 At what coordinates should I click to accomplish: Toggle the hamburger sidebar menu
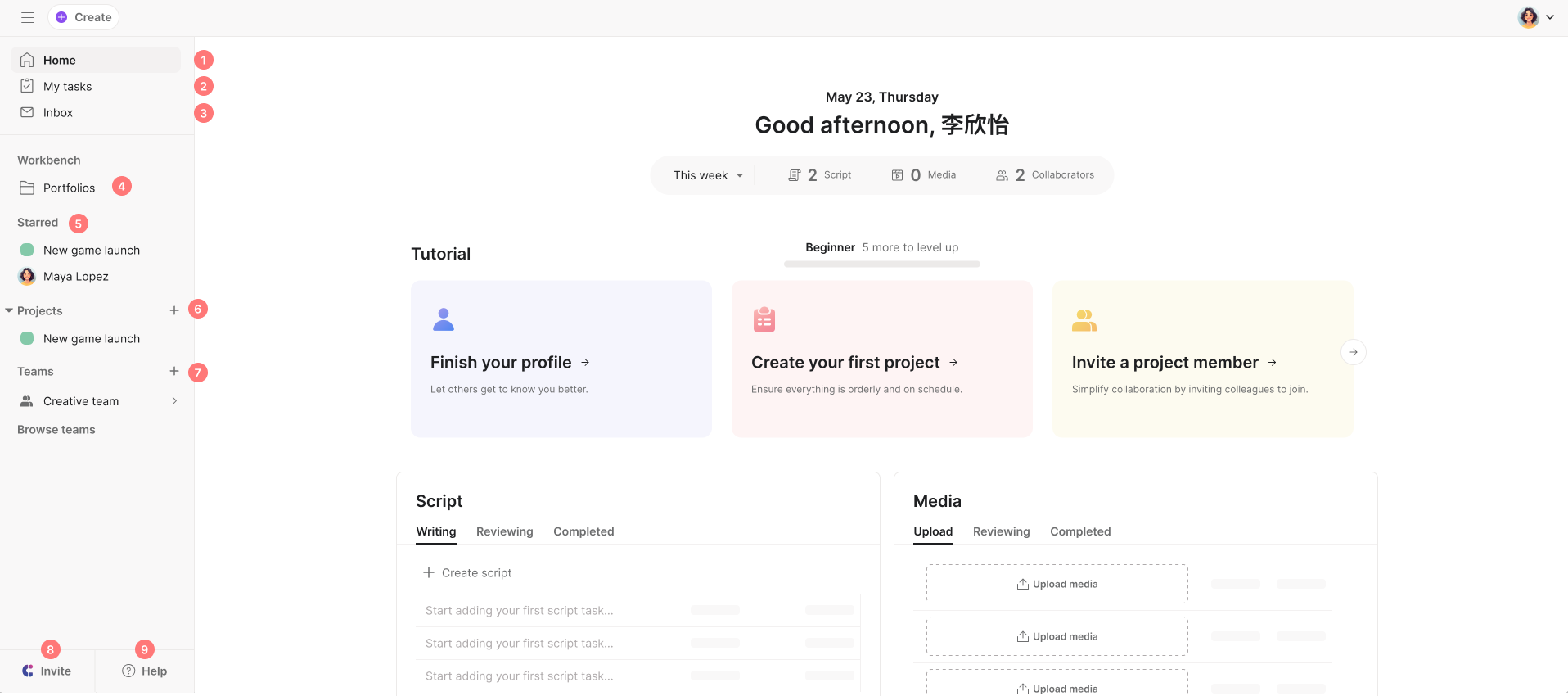28,17
